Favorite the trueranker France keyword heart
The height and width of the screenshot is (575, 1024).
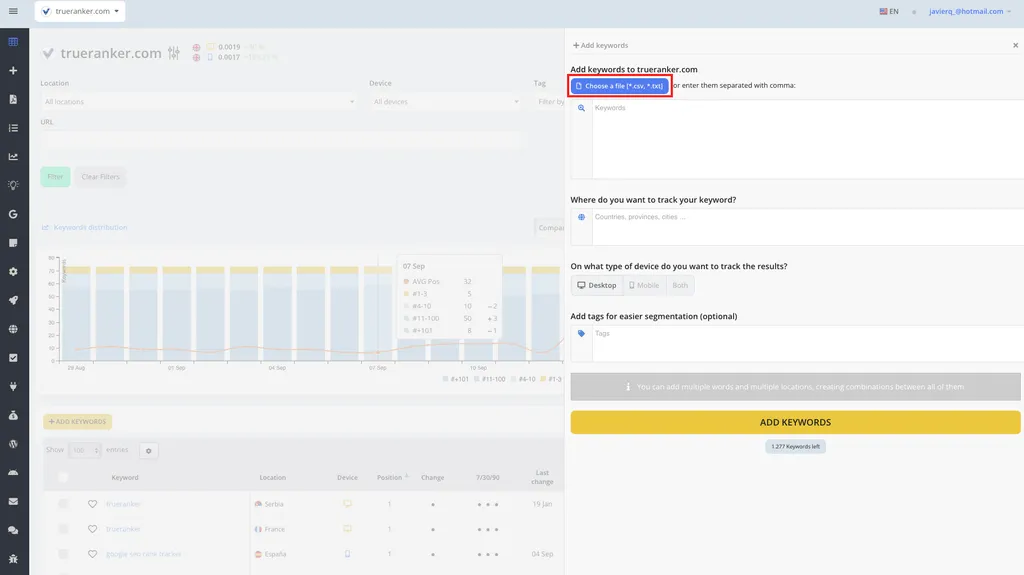(x=92, y=529)
